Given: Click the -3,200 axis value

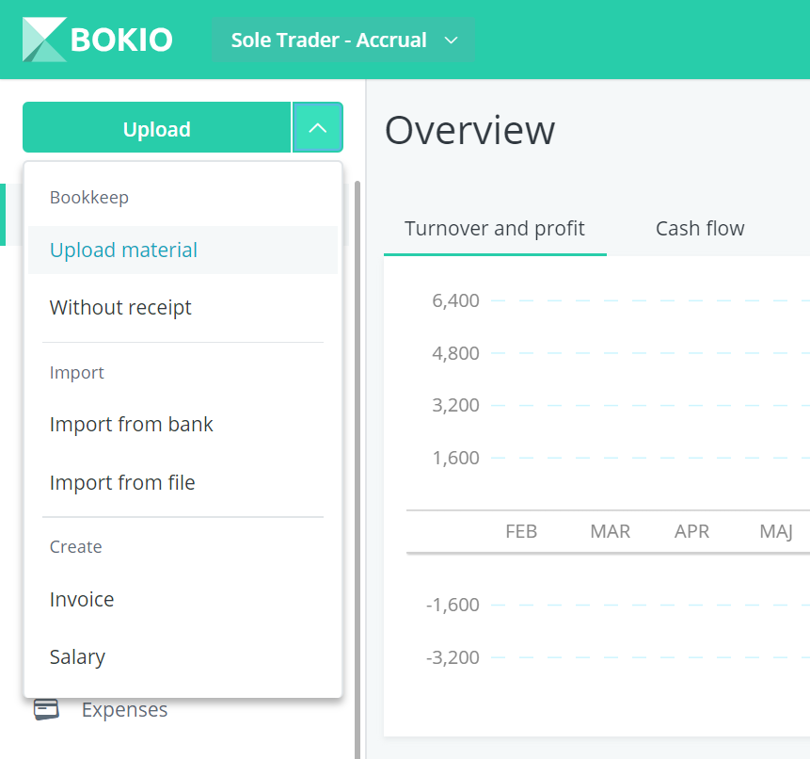Looking at the screenshot, I should (x=453, y=657).
